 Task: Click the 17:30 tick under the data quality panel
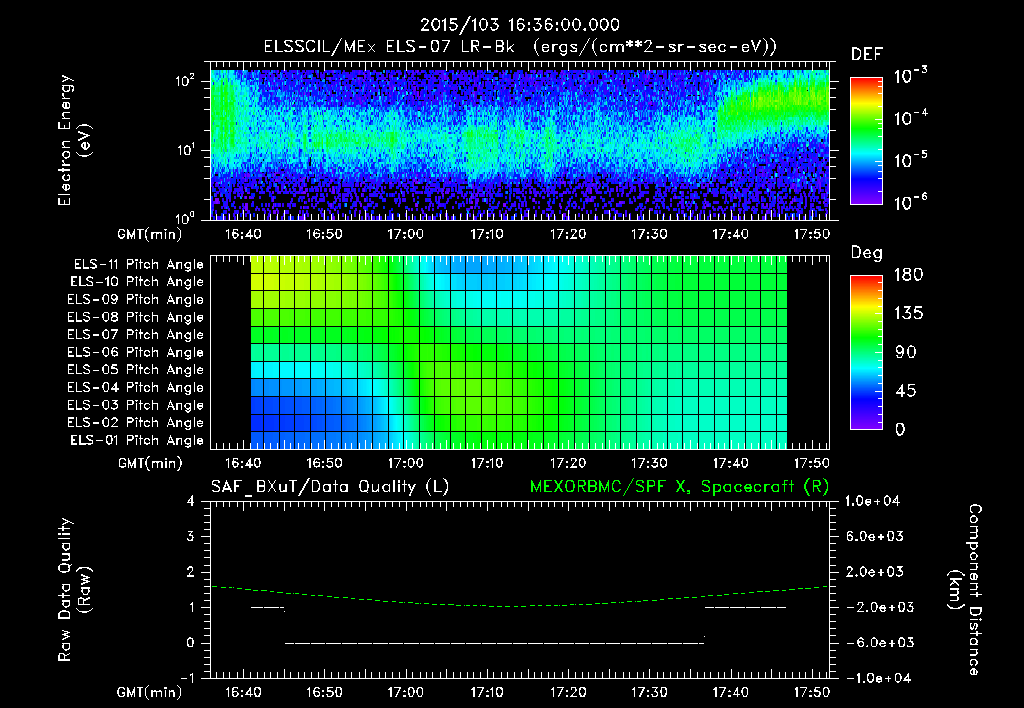tap(649, 692)
